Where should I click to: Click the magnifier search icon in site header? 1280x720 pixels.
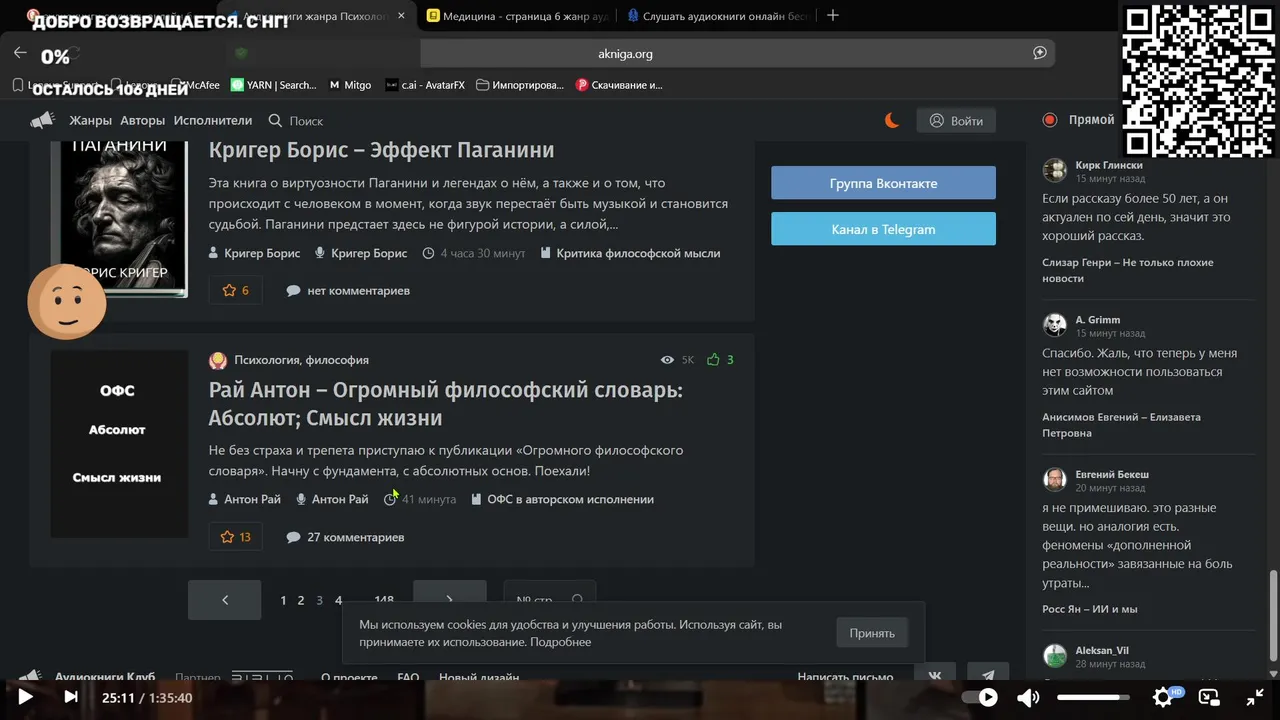point(275,121)
